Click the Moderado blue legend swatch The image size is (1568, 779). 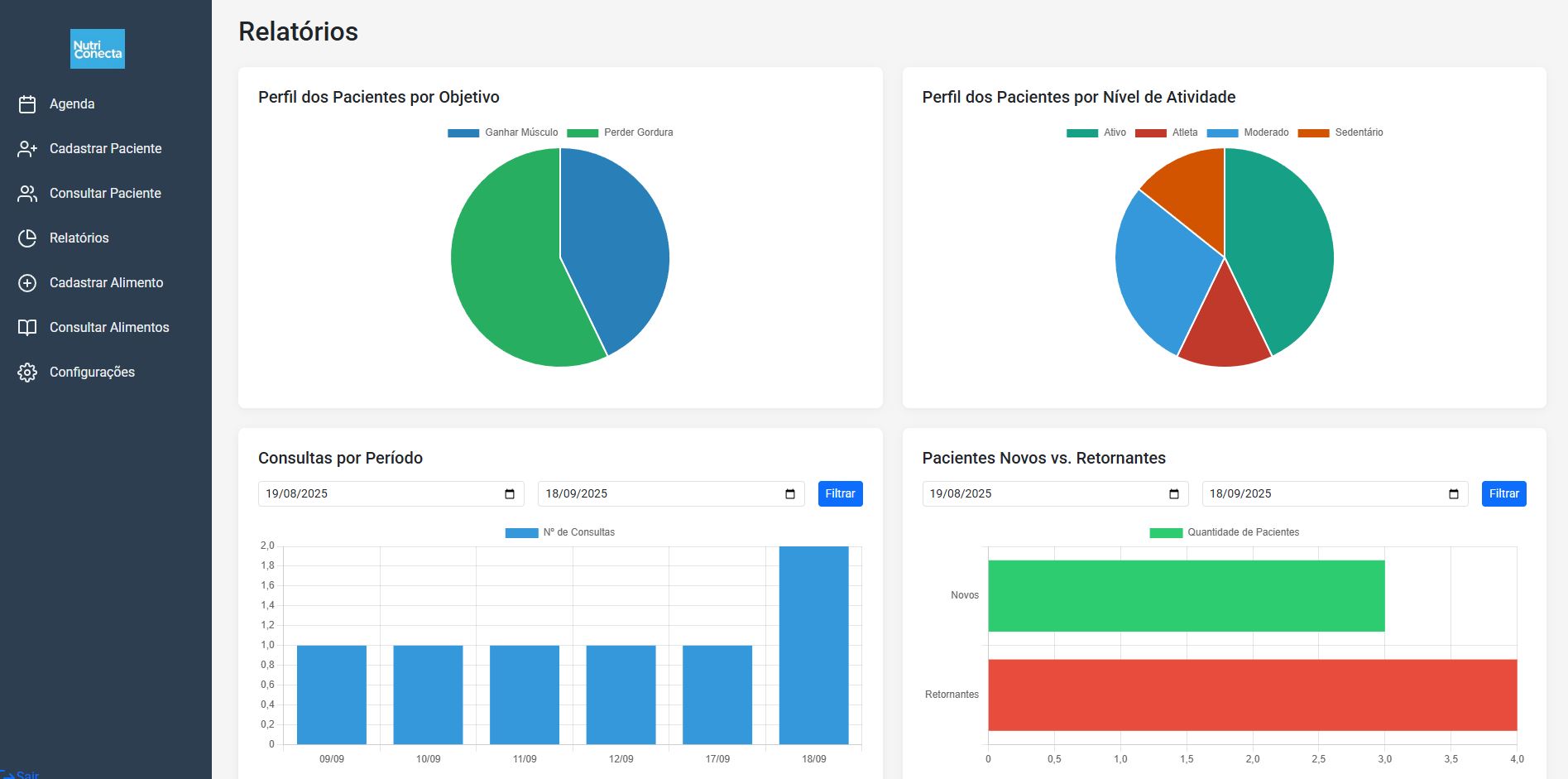[x=1222, y=133]
